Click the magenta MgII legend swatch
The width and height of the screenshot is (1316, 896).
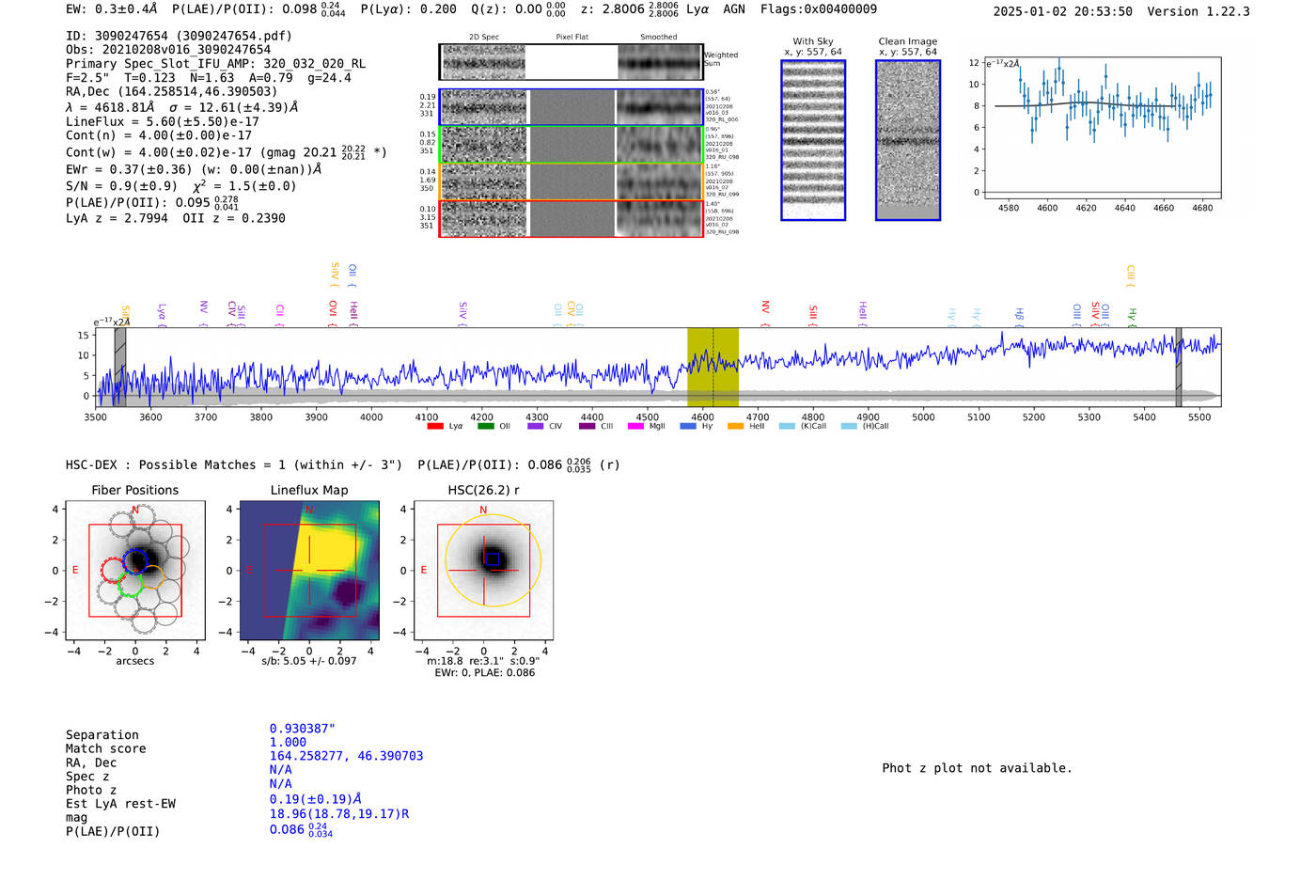(x=634, y=426)
